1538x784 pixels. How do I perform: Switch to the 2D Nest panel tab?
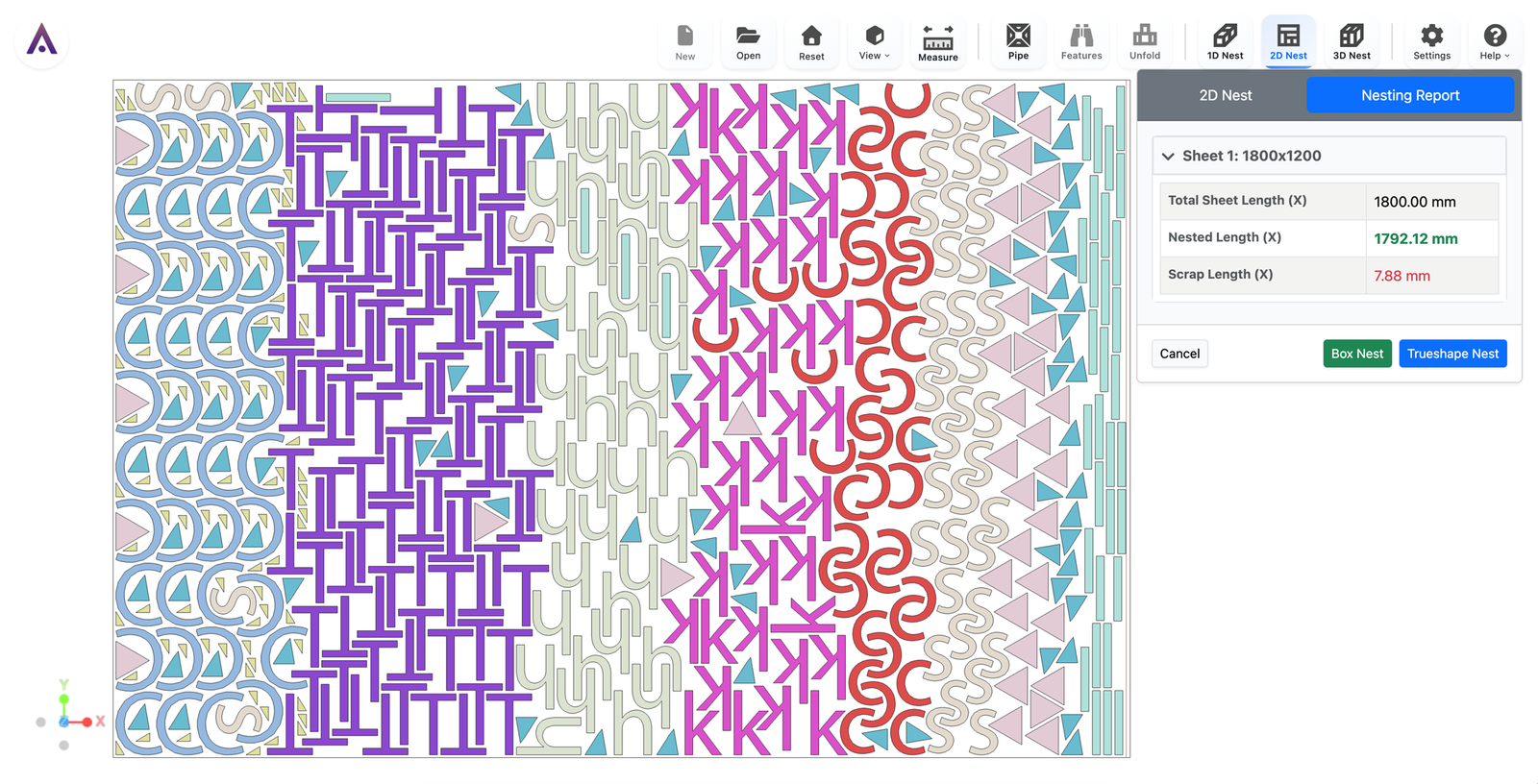(x=1225, y=95)
